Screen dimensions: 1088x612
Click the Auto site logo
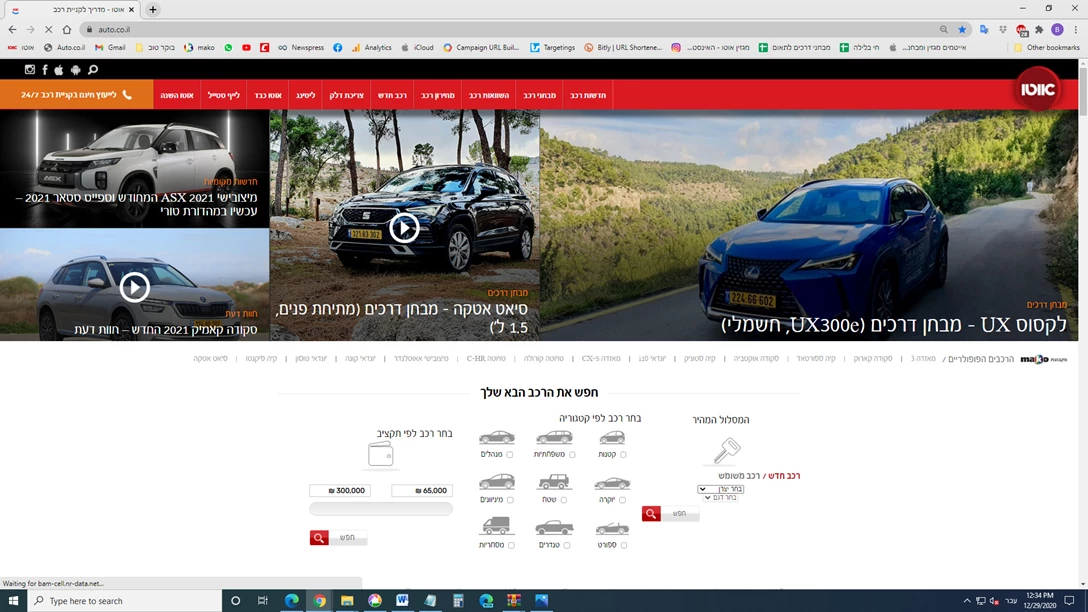[x=1038, y=89]
